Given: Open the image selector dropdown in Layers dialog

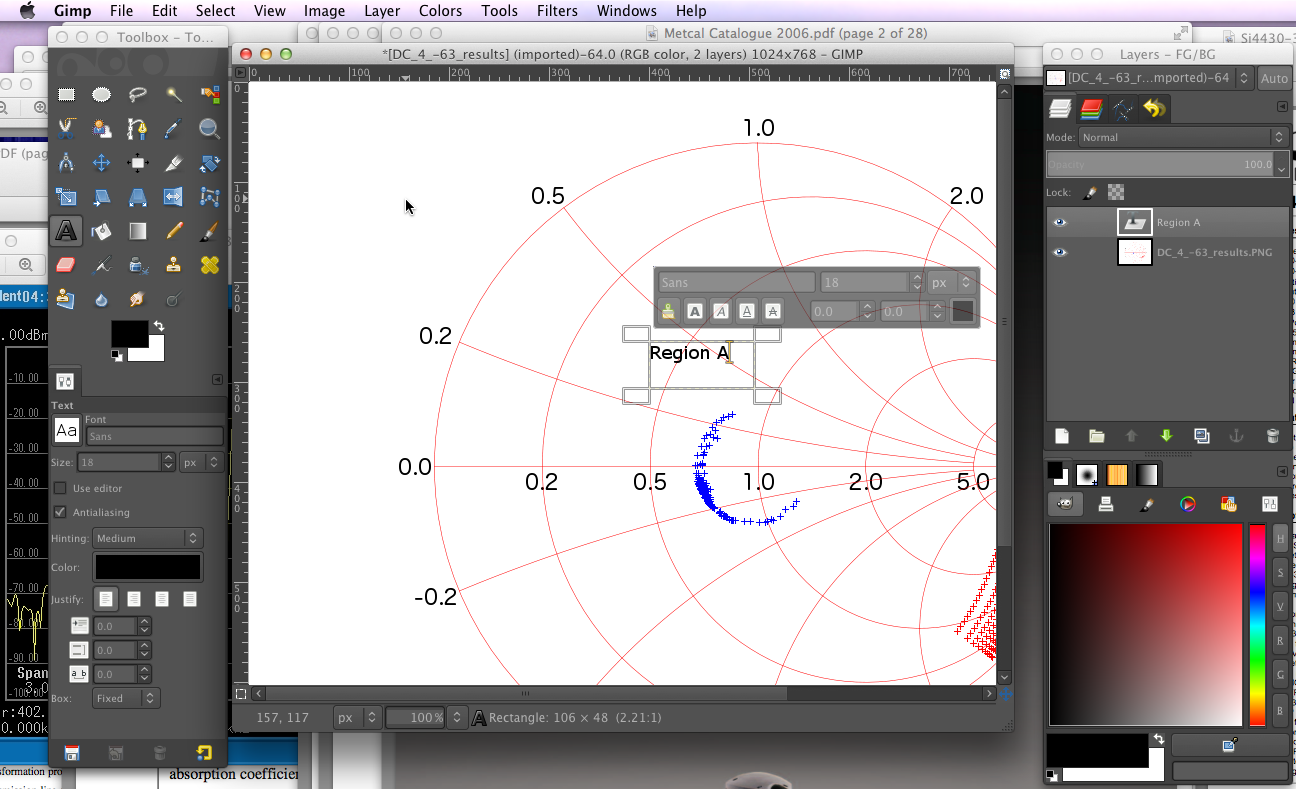Looking at the screenshot, I should [1150, 78].
